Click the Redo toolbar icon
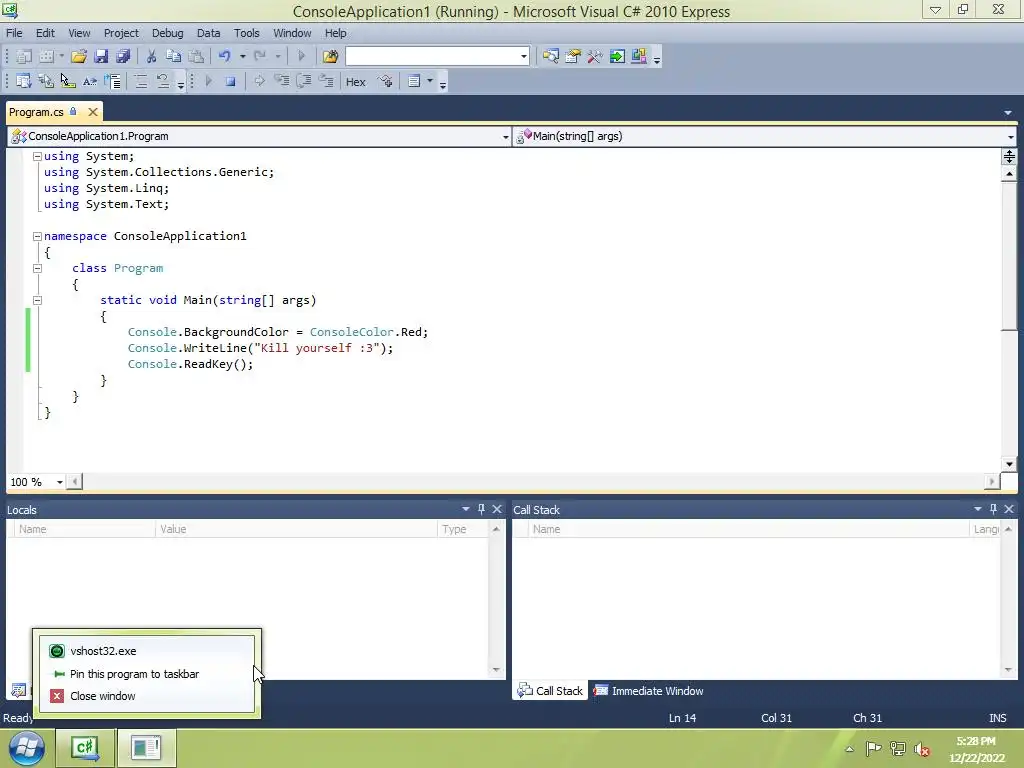This screenshot has width=1024, height=768. click(x=260, y=57)
